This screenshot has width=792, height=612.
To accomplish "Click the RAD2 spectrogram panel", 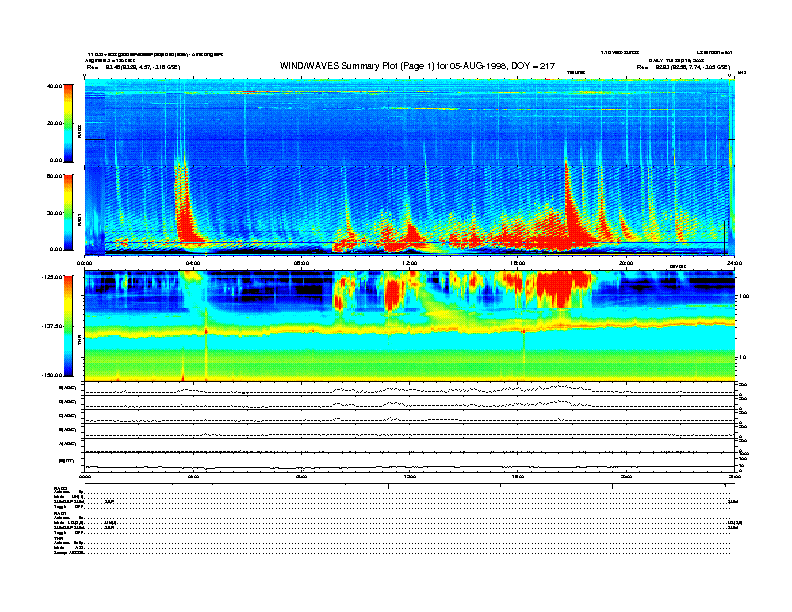I will point(410,122).
